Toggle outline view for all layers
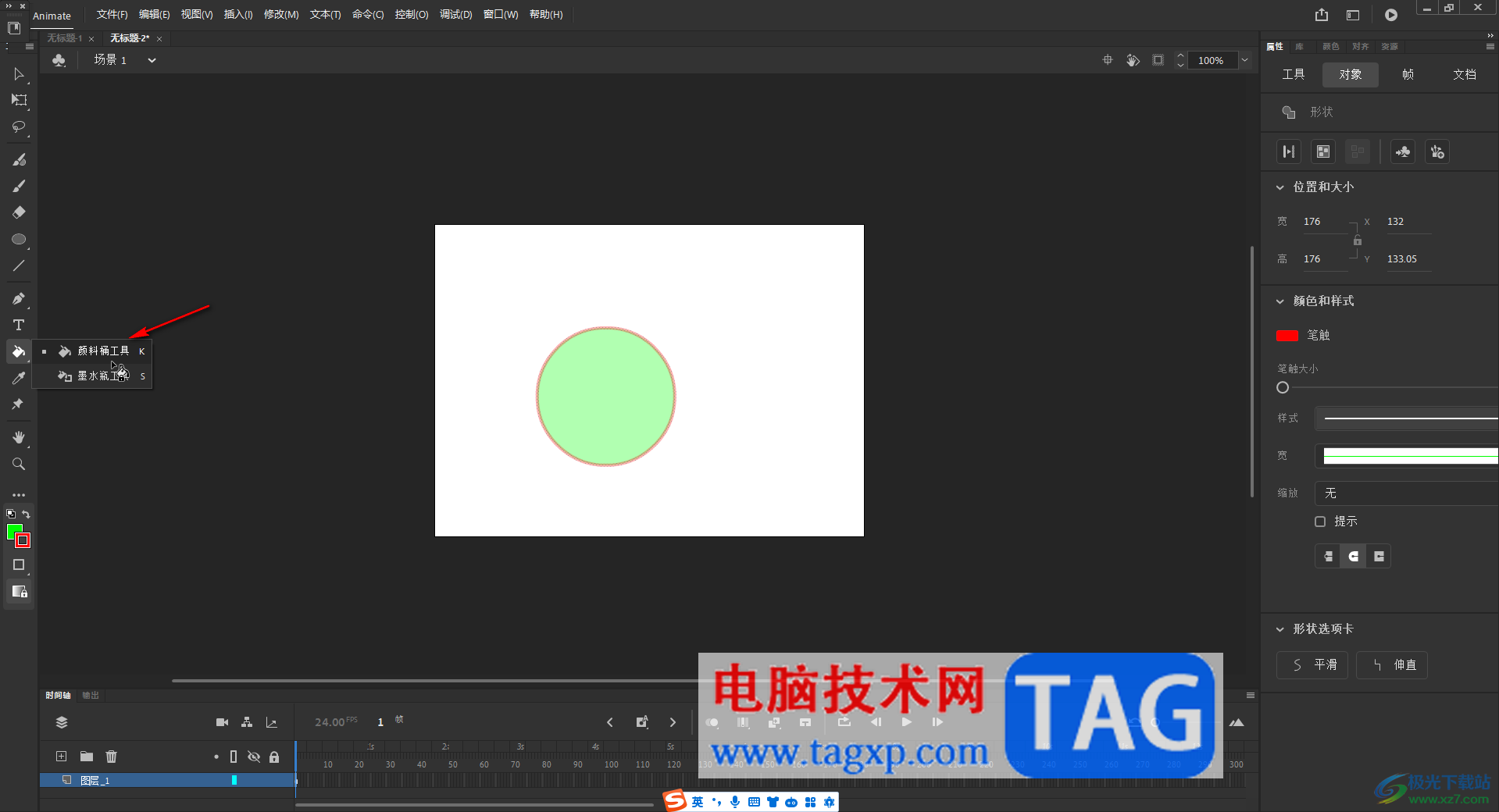Viewport: 1499px width, 812px height. pos(234,757)
